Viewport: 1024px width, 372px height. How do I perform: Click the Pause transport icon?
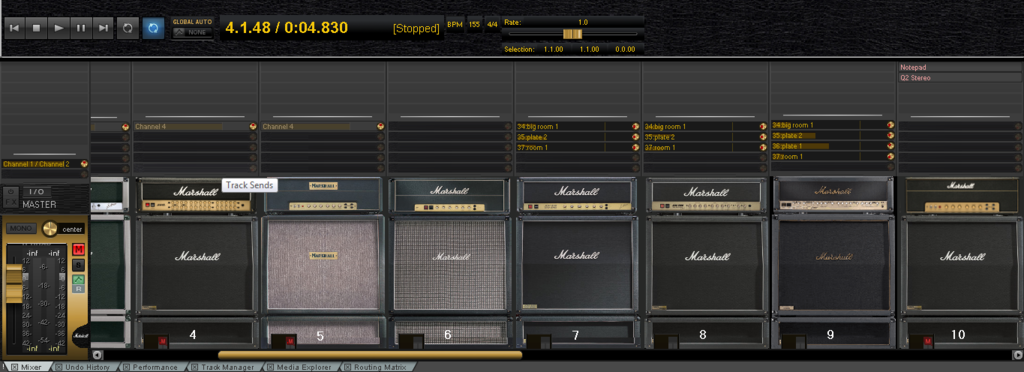click(x=81, y=28)
